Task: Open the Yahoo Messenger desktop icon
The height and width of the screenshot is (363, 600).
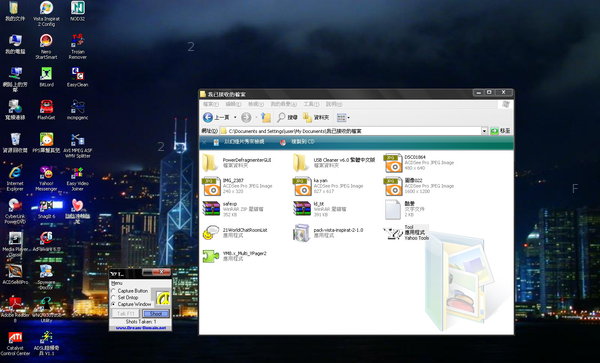Action: pyautogui.click(x=46, y=178)
